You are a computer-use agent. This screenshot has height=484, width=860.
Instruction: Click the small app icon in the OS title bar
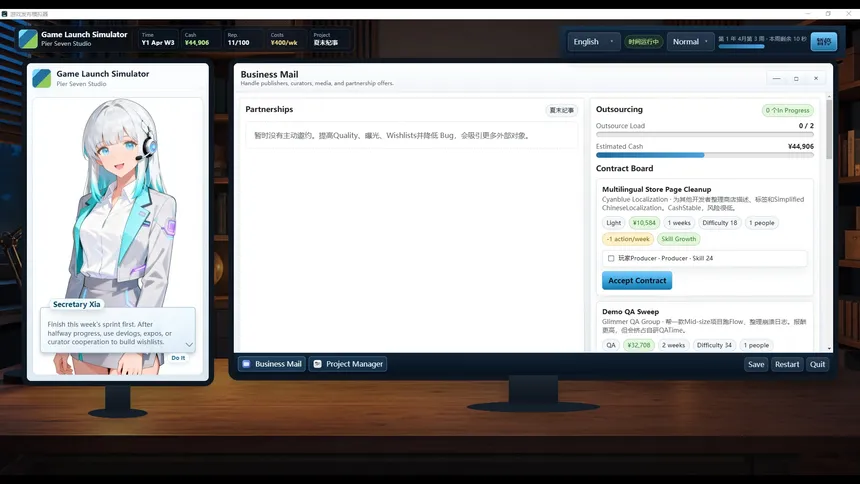pyautogui.click(x=4, y=14)
